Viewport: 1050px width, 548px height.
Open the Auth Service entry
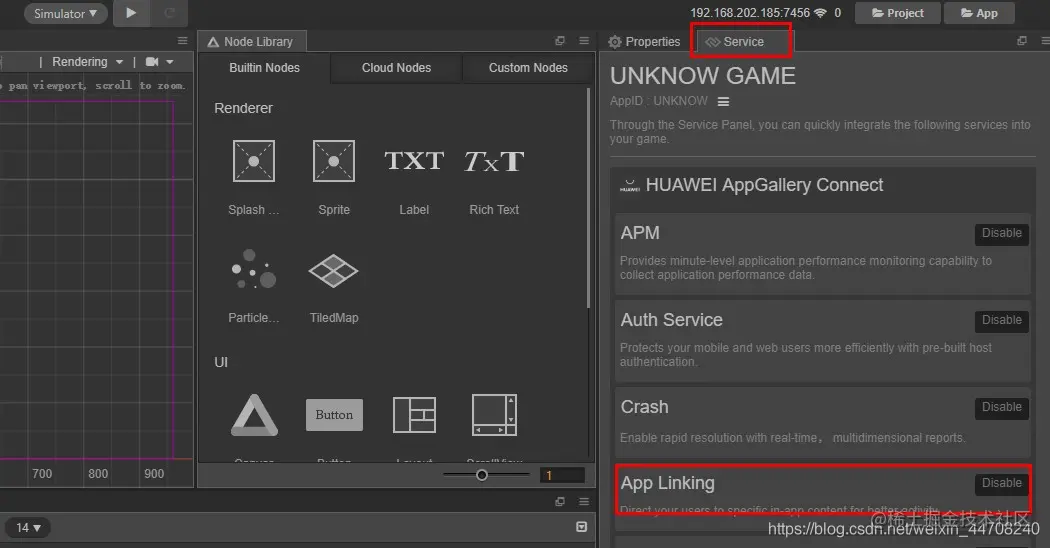(x=822, y=342)
